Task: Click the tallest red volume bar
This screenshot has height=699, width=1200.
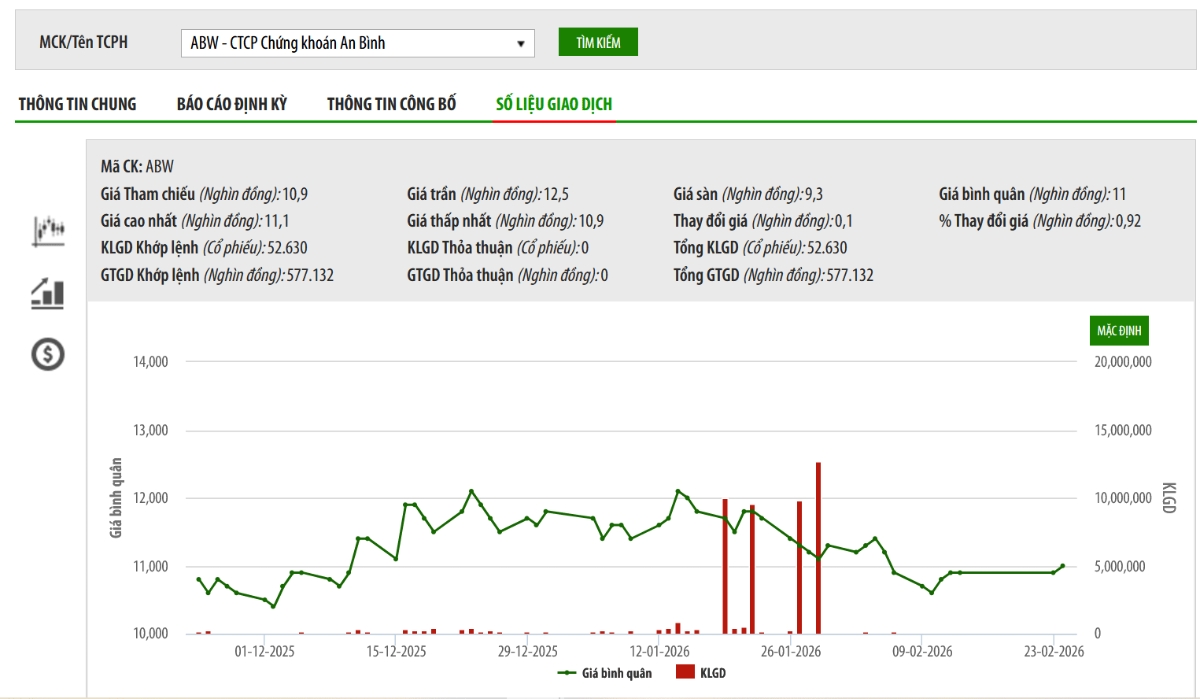Action: 818,548
